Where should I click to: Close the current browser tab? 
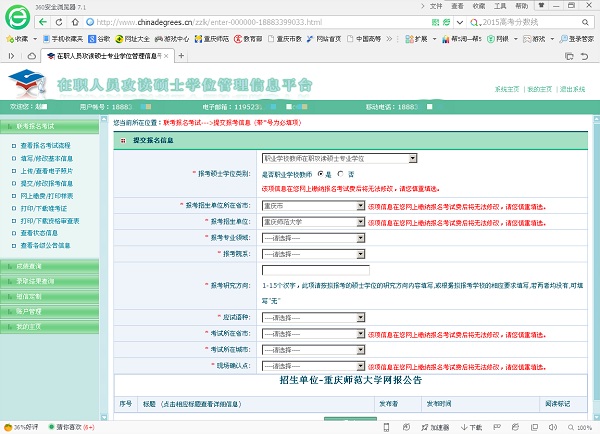point(166,56)
